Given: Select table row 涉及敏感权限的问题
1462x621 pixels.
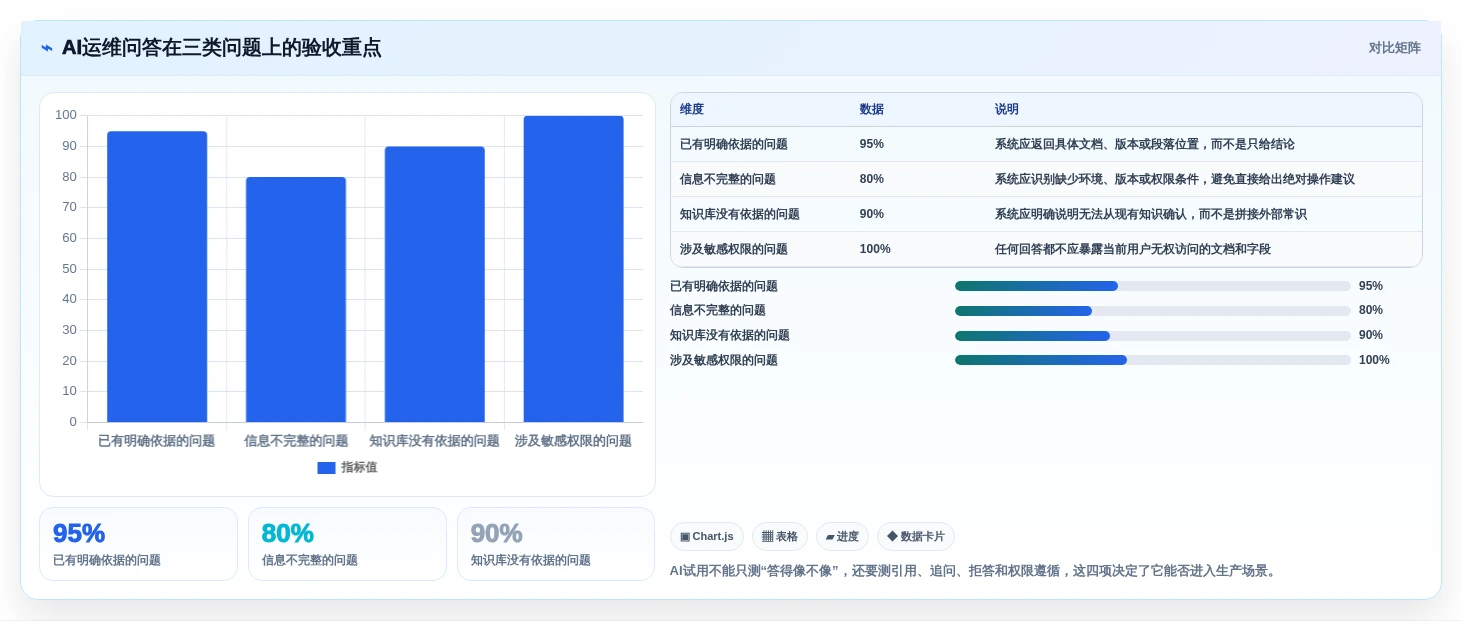Looking at the screenshot, I should pos(1046,249).
